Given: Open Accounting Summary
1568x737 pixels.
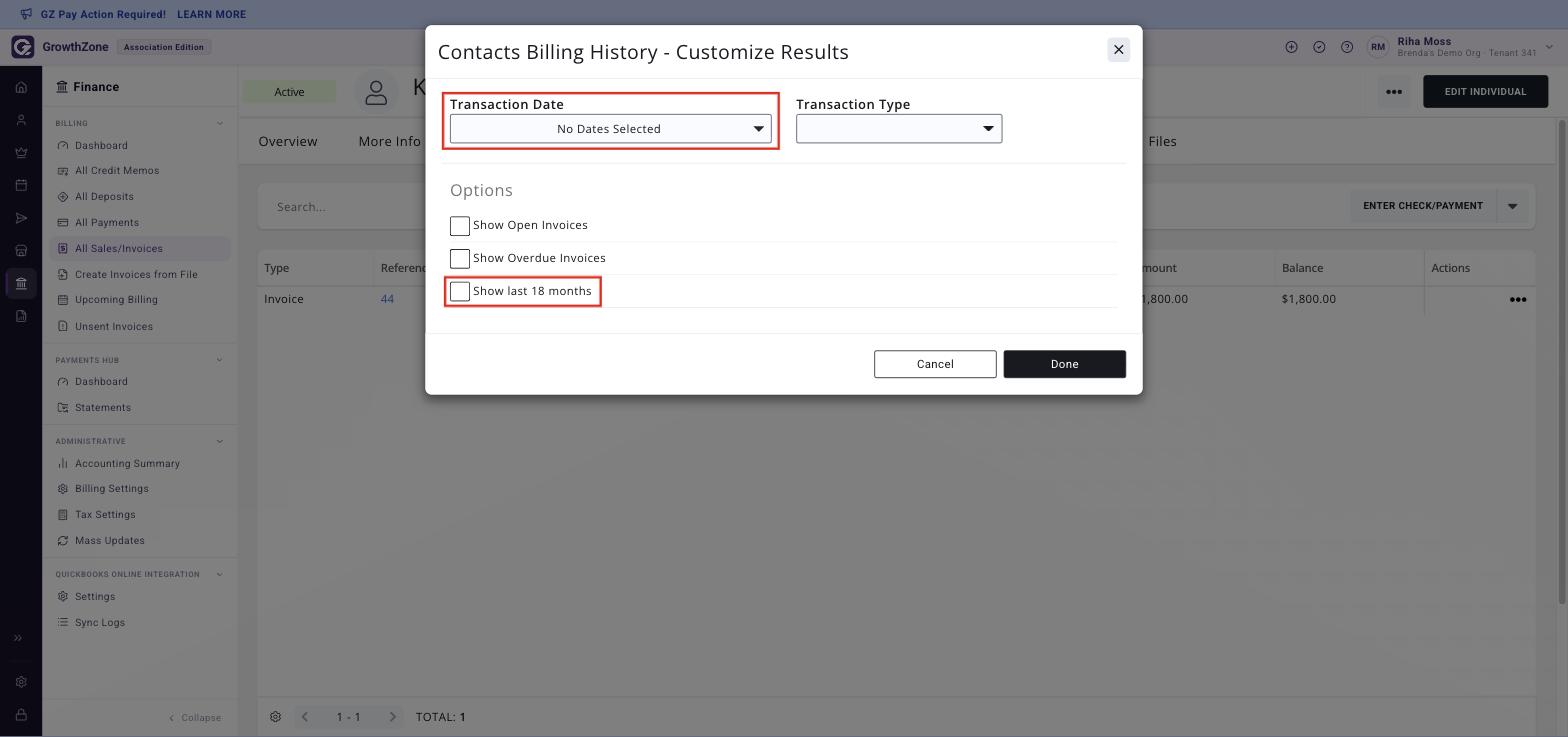Looking at the screenshot, I should pos(127,464).
